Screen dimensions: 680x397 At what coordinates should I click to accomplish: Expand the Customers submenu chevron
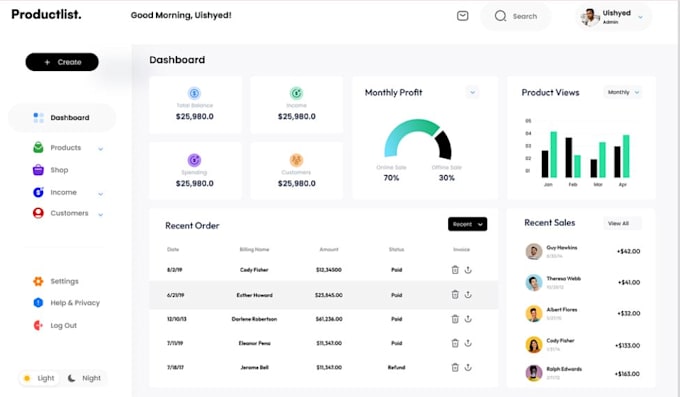click(x=101, y=214)
